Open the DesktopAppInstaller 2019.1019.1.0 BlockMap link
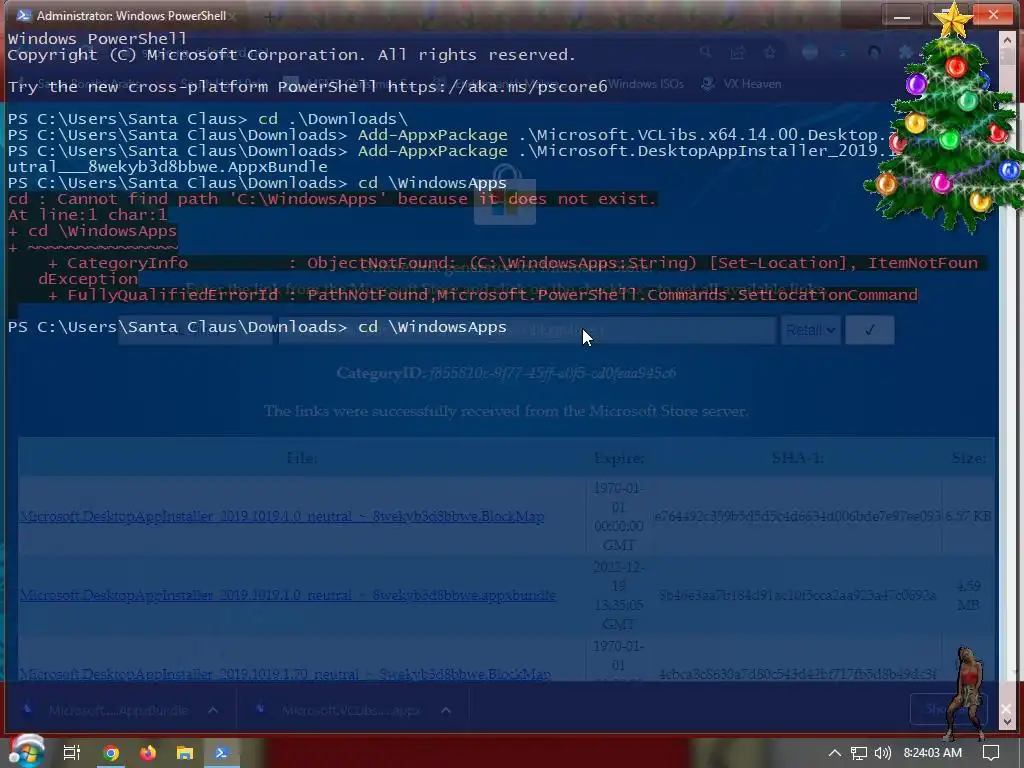The width and height of the screenshot is (1024, 768). [x=281, y=517]
